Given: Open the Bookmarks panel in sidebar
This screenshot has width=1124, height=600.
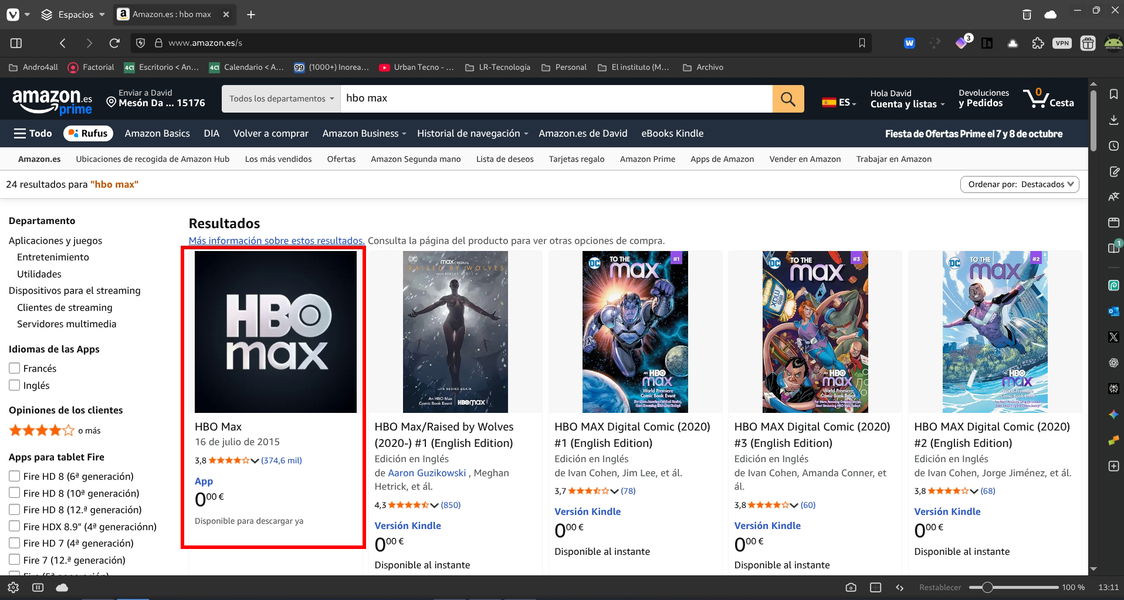Looking at the screenshot, I should [x=1113, y=94].
